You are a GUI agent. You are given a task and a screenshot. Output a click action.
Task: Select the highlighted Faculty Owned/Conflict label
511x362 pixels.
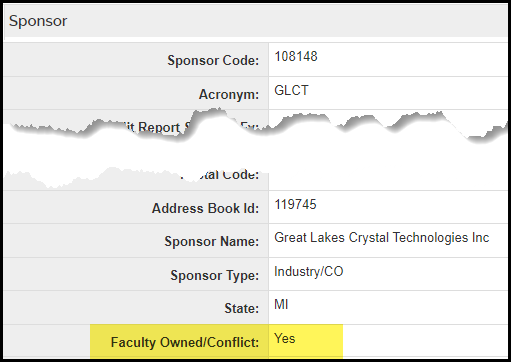click(185, 342)
